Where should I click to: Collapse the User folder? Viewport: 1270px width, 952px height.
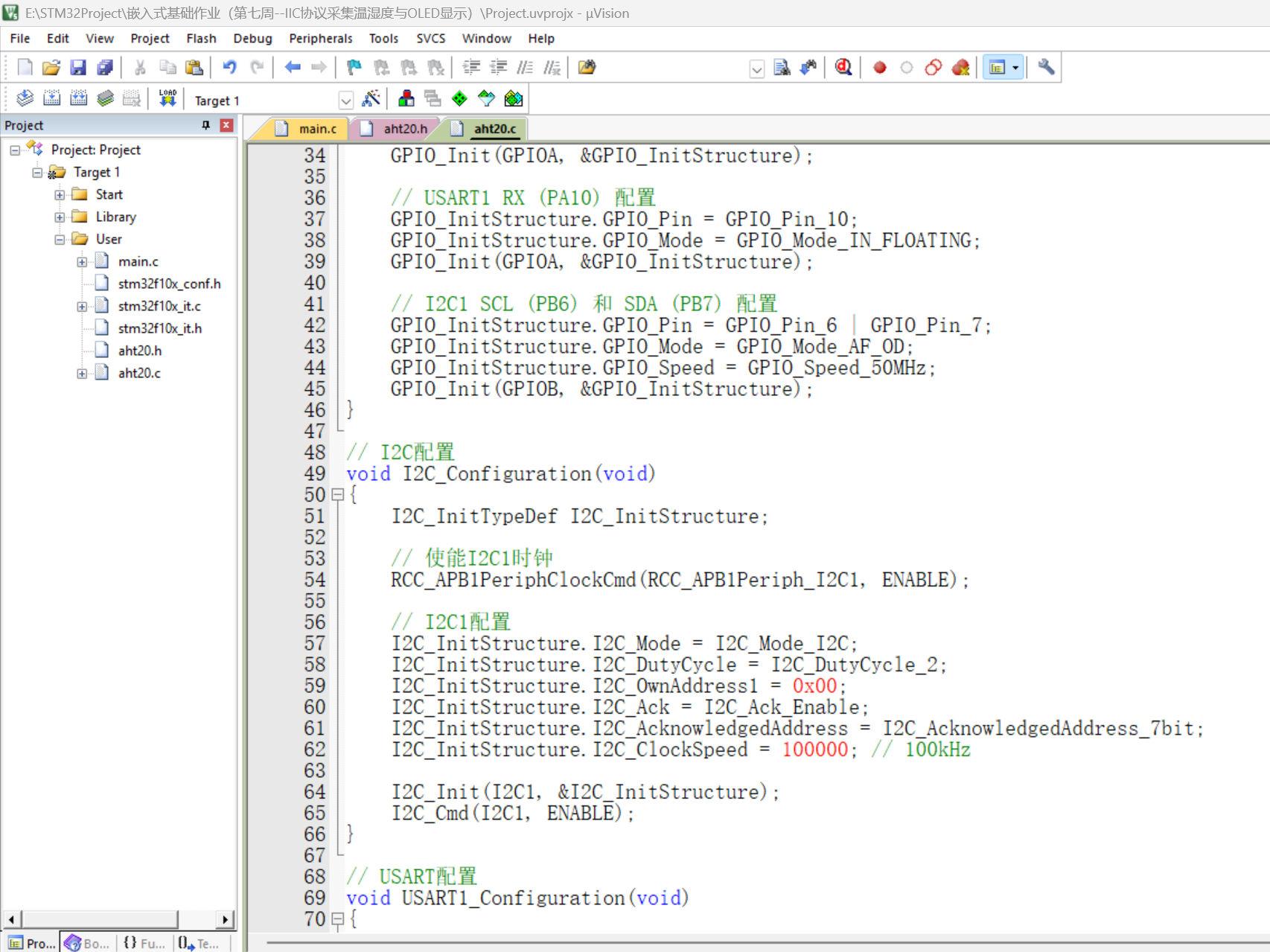[60, 240]
